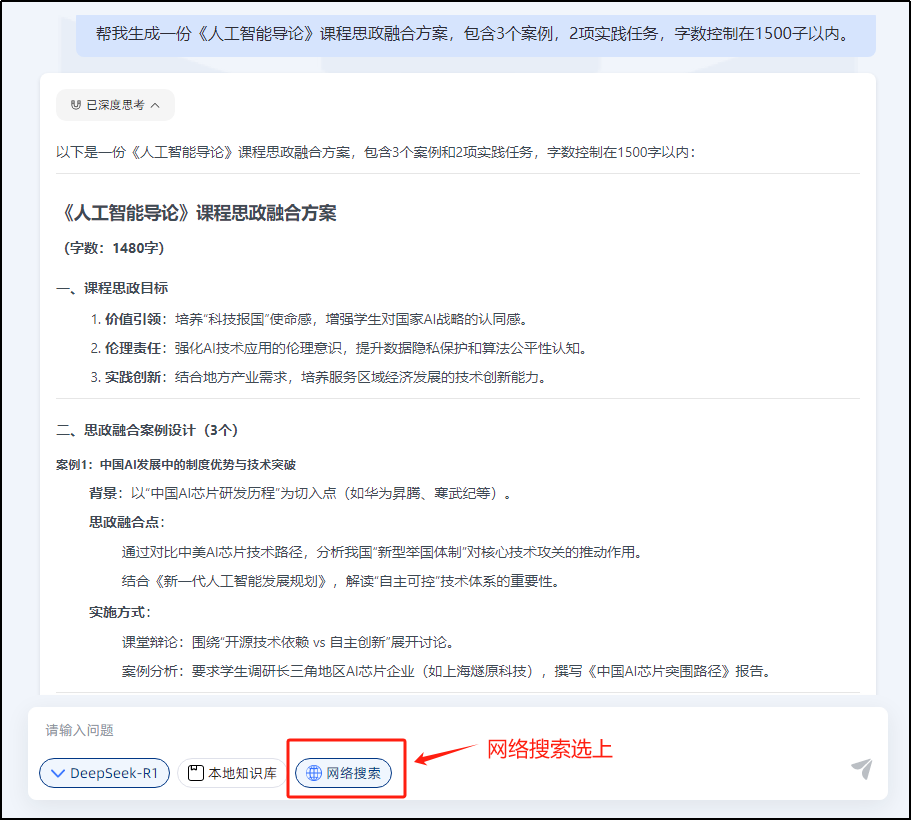Screen dimensions: 911x820
Task: Click the 本地知识库 book icon
Action: (196, 773)
